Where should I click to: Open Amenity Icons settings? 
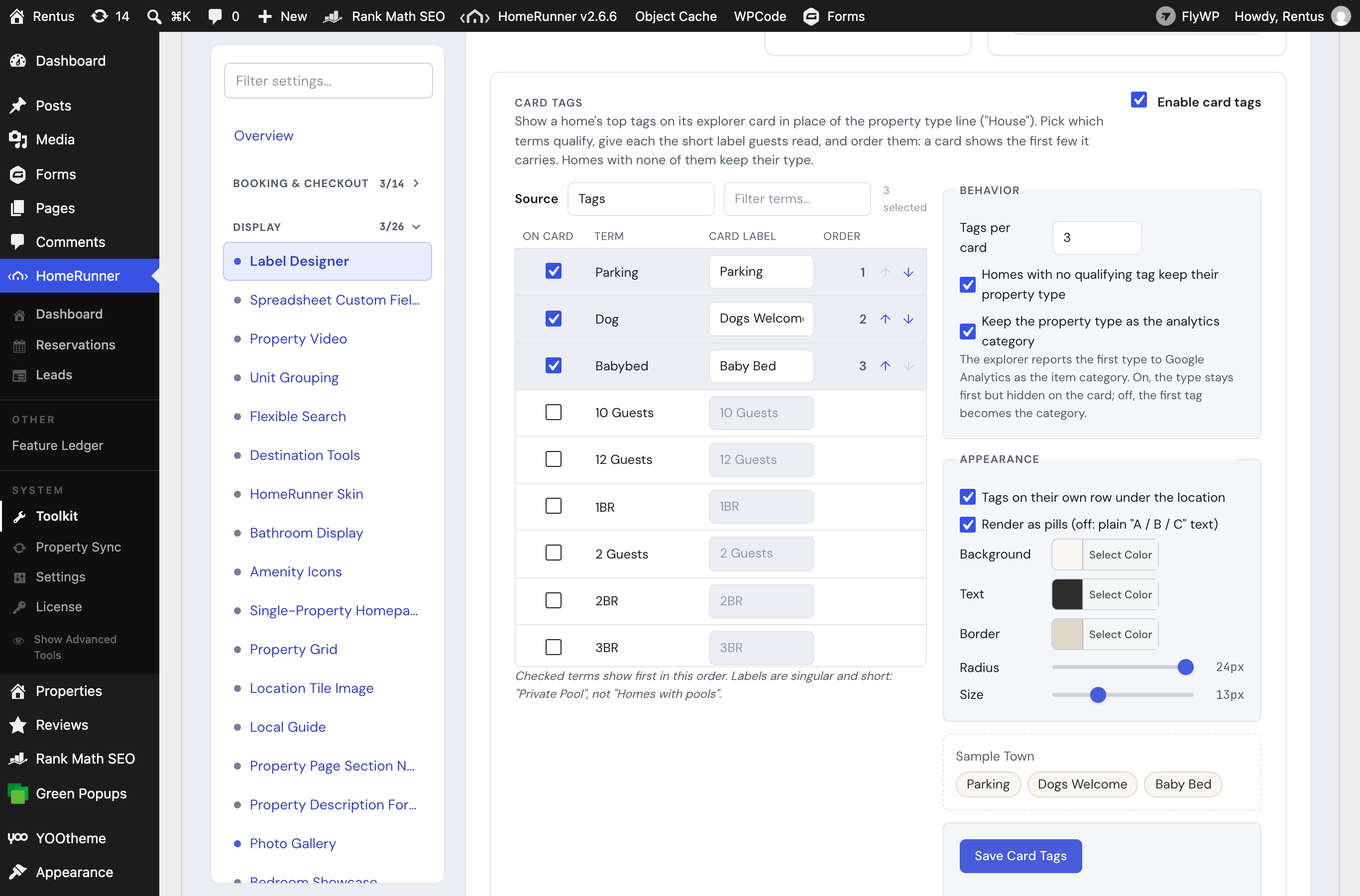click(x=295, y=571)
